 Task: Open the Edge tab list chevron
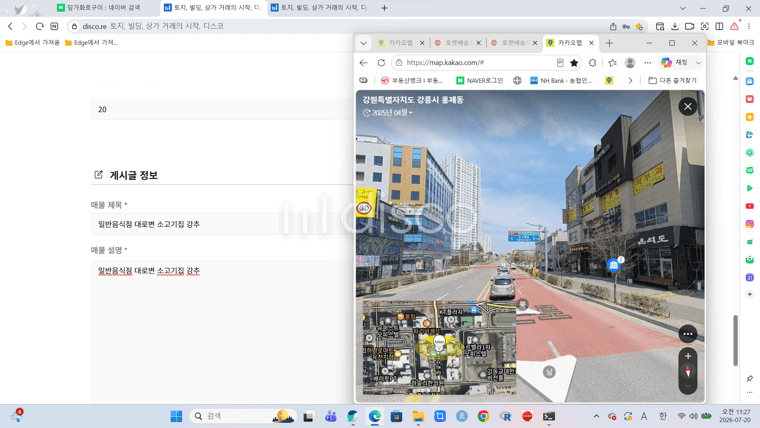(364, 43)
